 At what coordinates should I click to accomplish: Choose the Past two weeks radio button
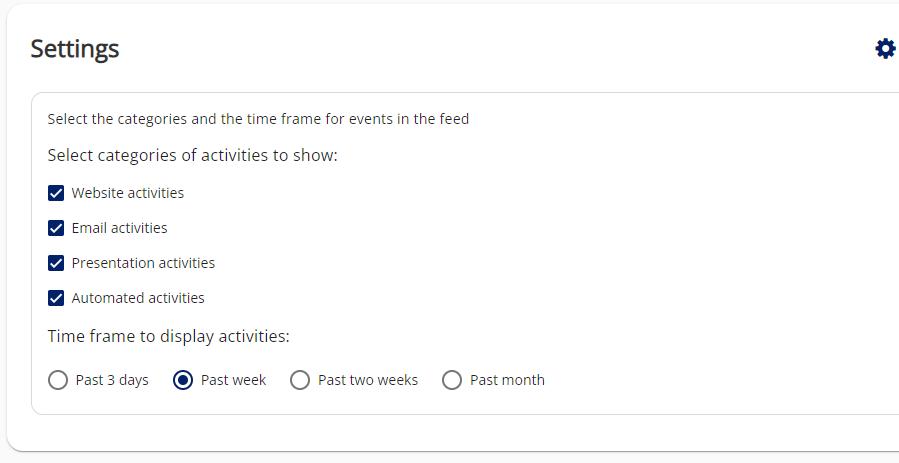300,380
